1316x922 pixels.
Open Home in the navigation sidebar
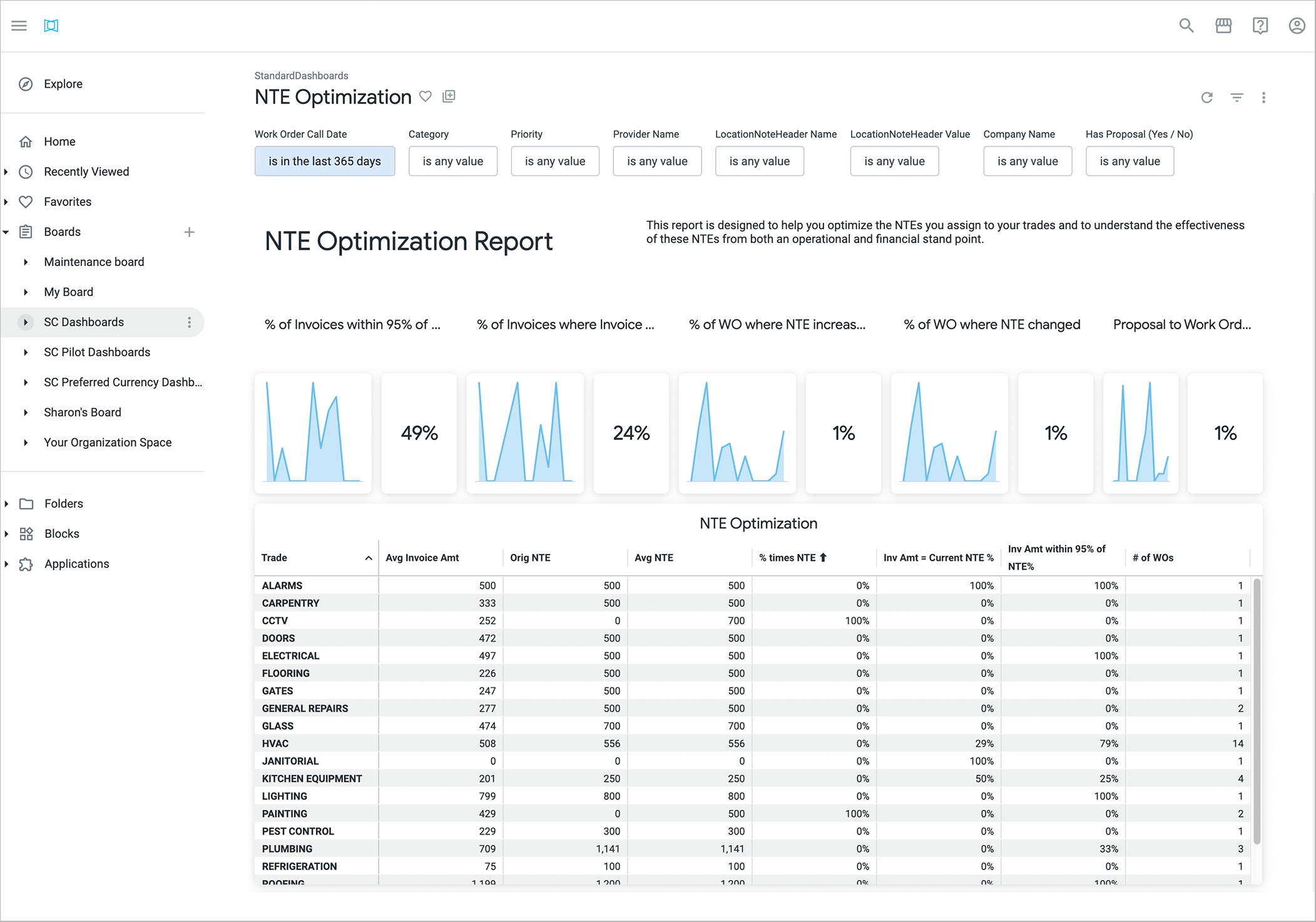(x=59, y=141)
